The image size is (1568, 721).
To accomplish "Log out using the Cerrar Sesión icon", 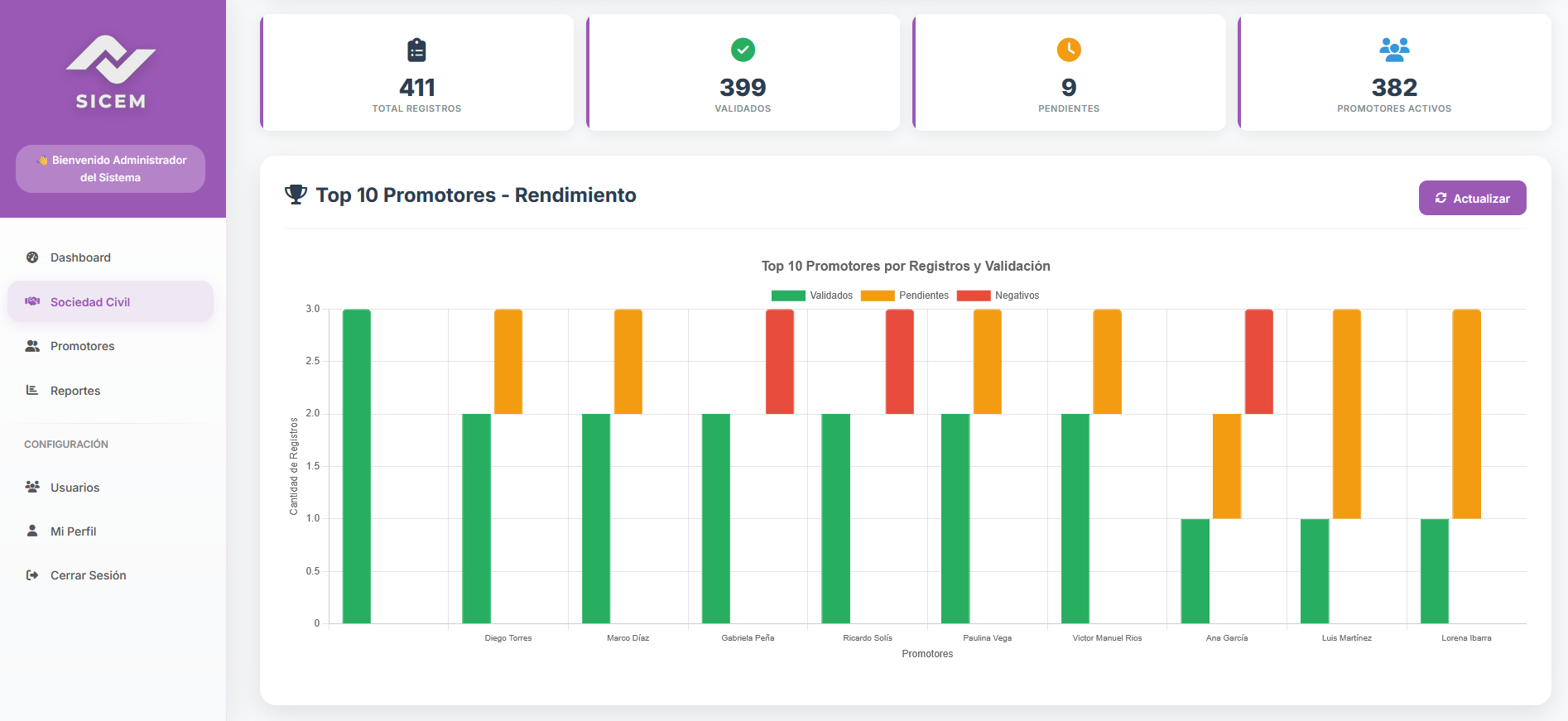I will pos(32,575).
